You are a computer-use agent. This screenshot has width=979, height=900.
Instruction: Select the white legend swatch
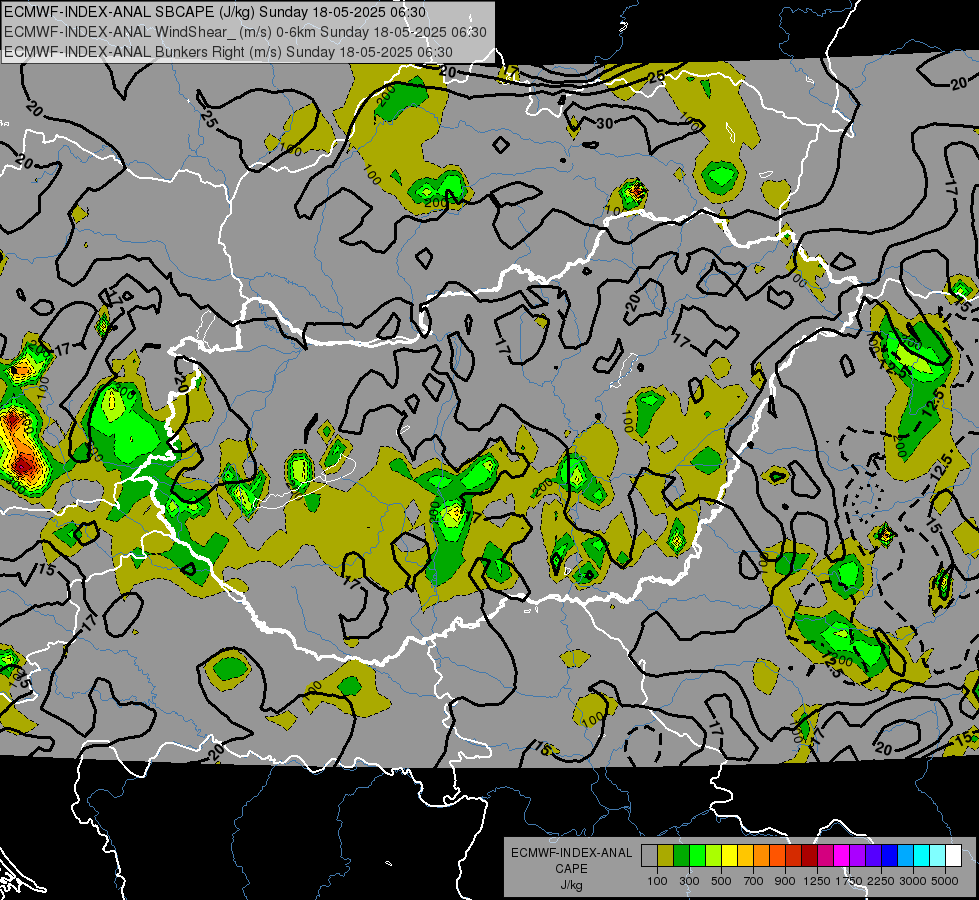point(954,855)
